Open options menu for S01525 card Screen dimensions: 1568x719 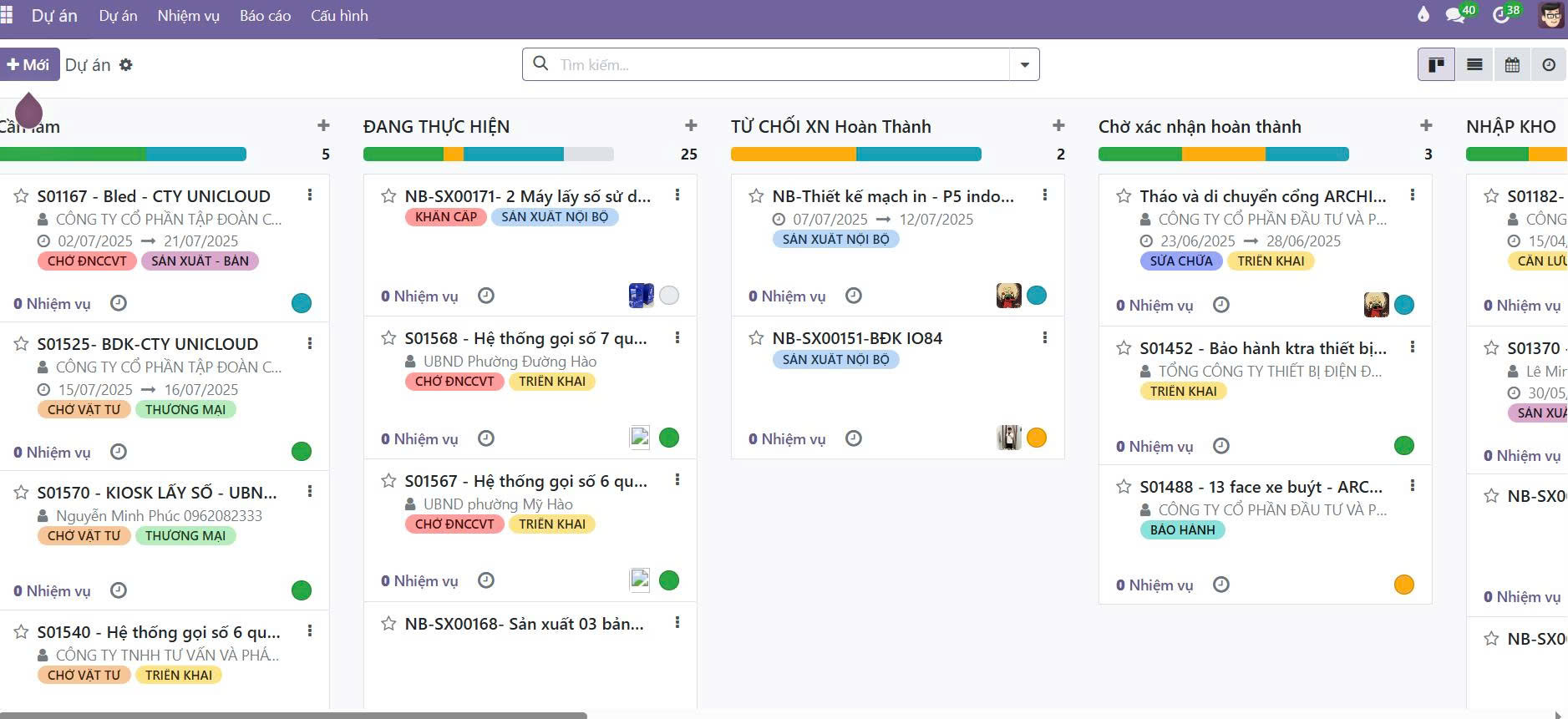click(310, 343)
